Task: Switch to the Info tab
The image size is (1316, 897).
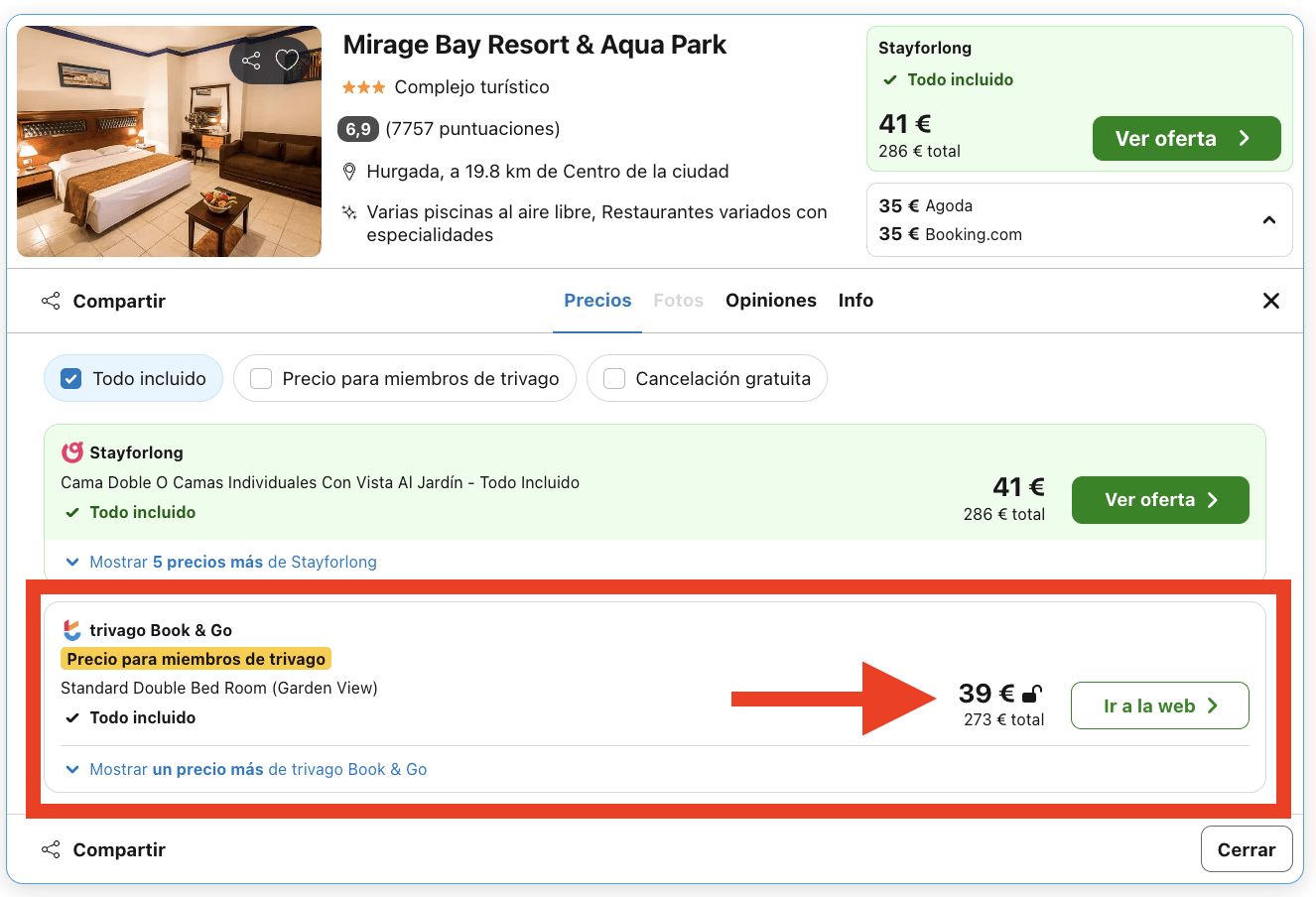Action: (855, 301)
